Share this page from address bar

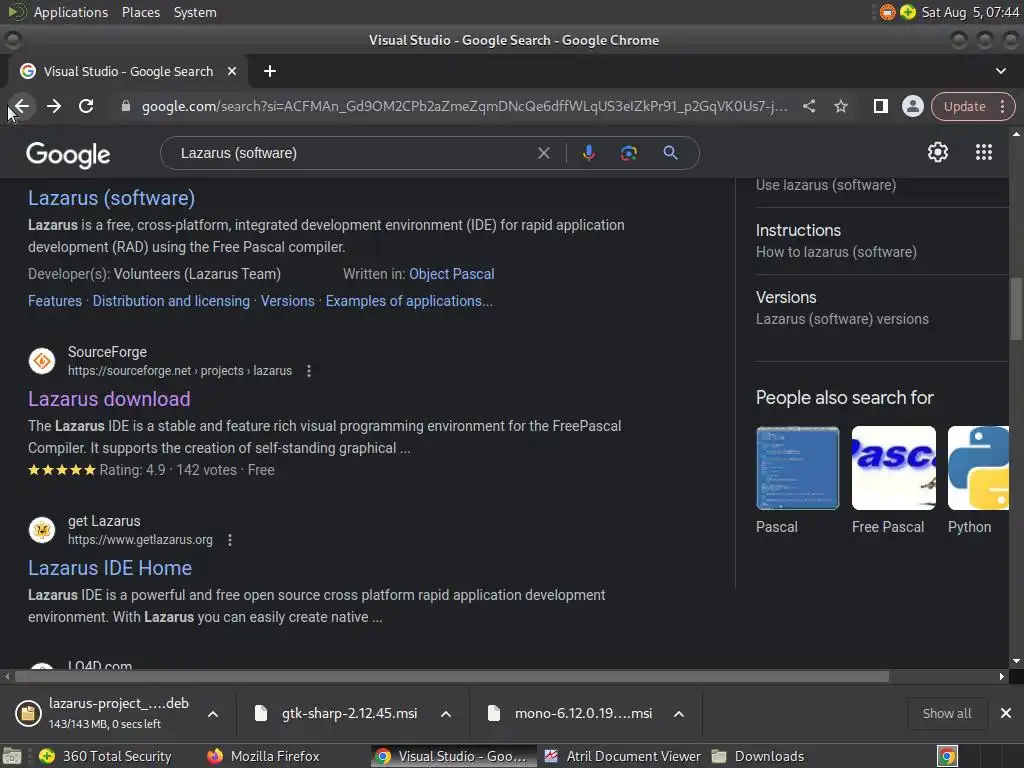(808, 106)
